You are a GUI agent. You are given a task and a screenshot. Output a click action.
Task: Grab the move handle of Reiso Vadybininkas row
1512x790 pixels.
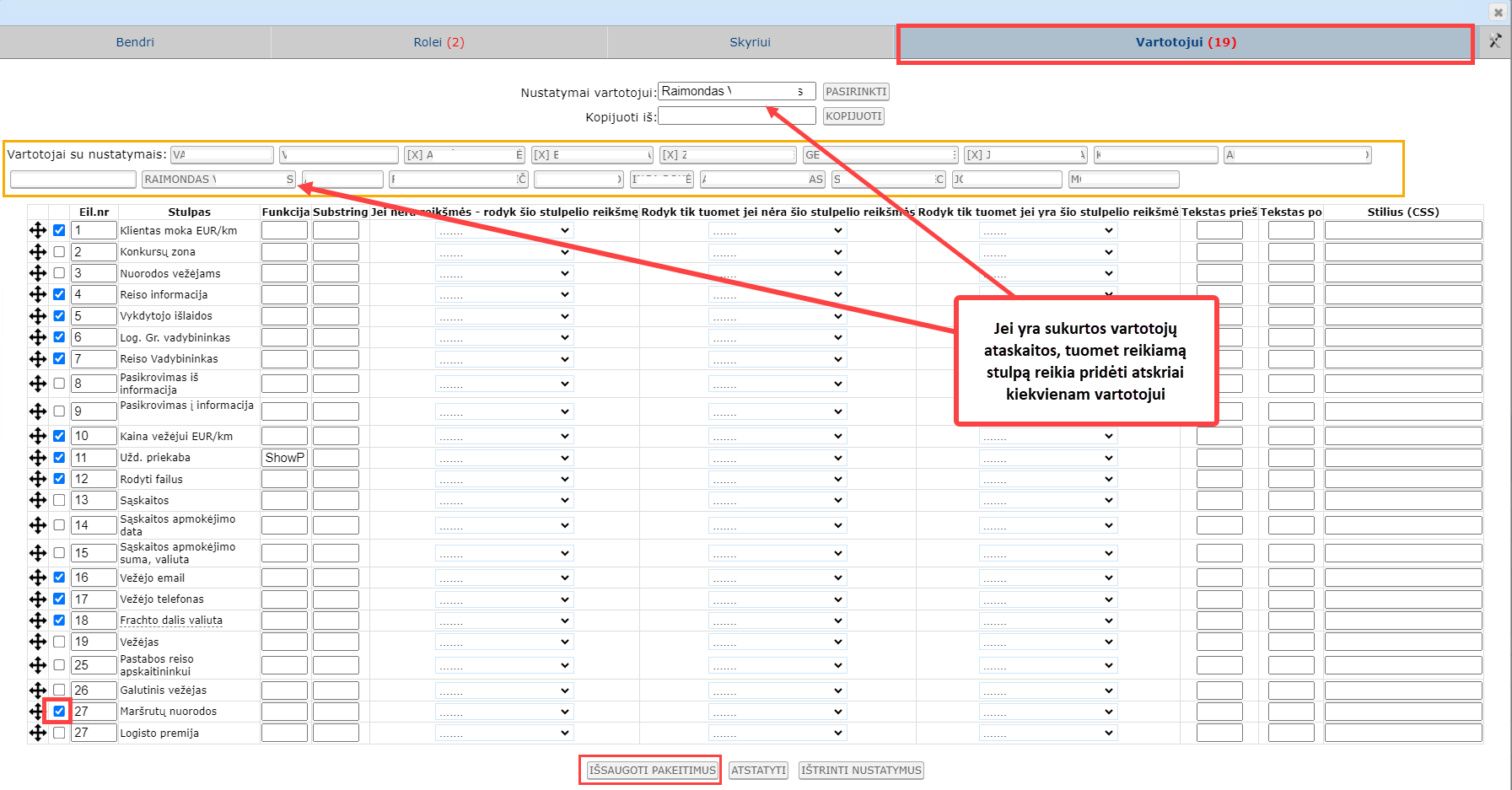coord(38,359)
